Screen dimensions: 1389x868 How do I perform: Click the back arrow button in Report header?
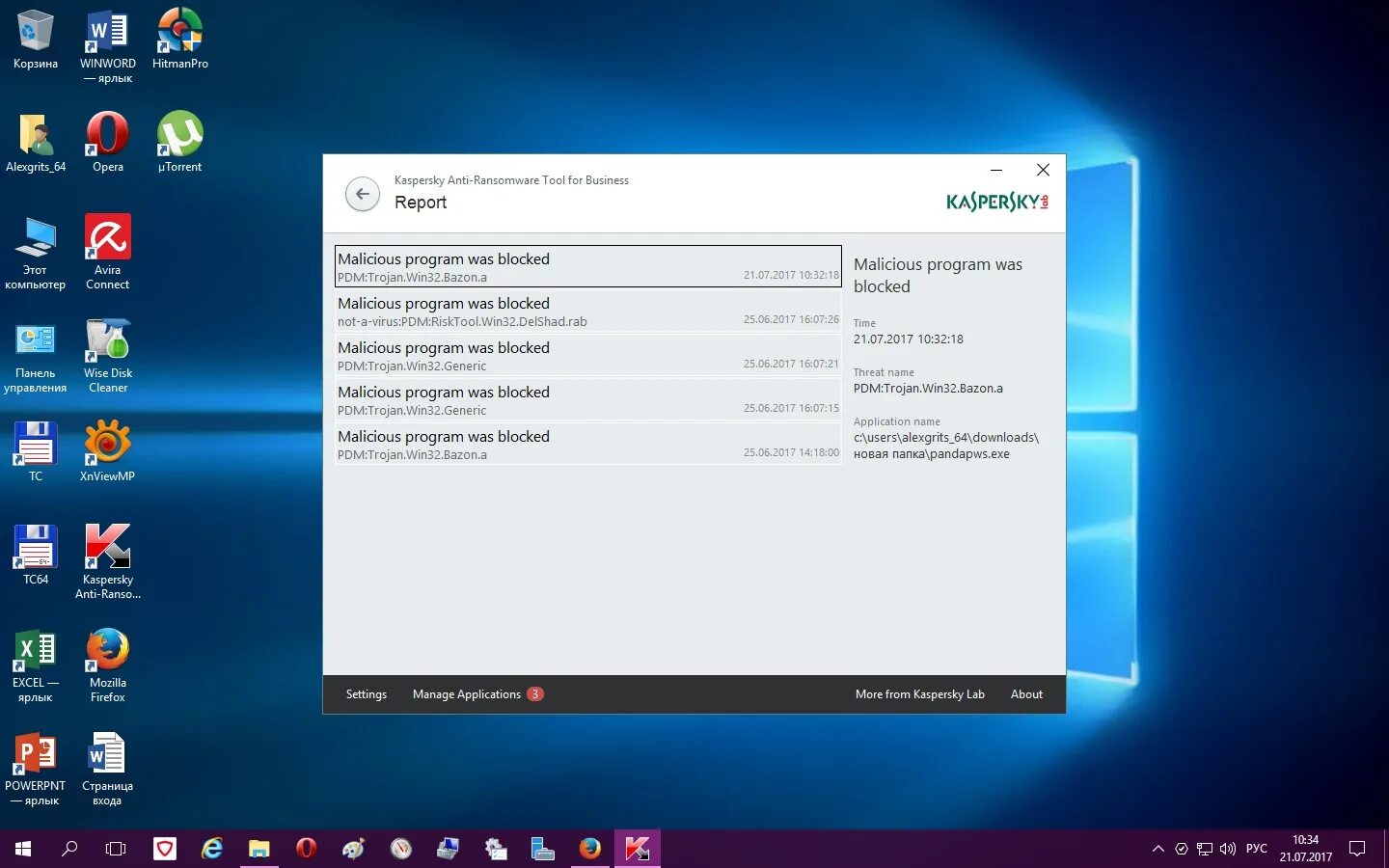(x=363, y=194)
